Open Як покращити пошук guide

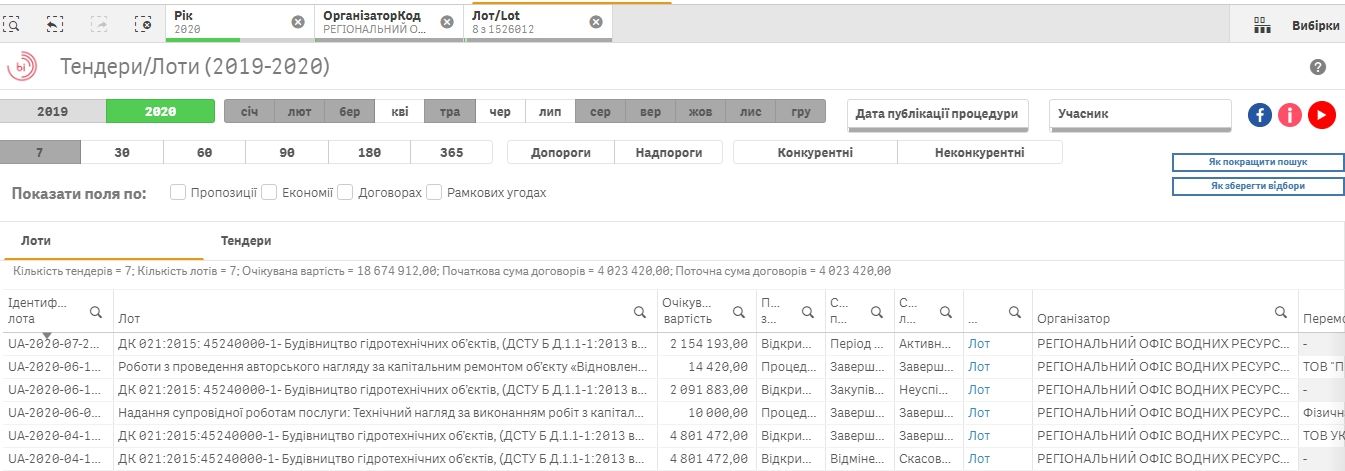point(1257,162)
